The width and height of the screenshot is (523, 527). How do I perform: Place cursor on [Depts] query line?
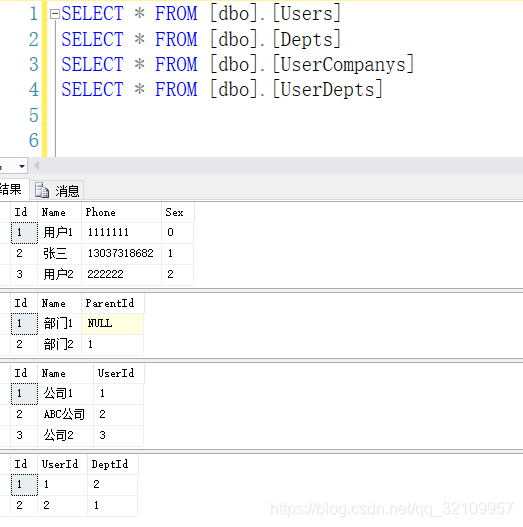point(201,39)
